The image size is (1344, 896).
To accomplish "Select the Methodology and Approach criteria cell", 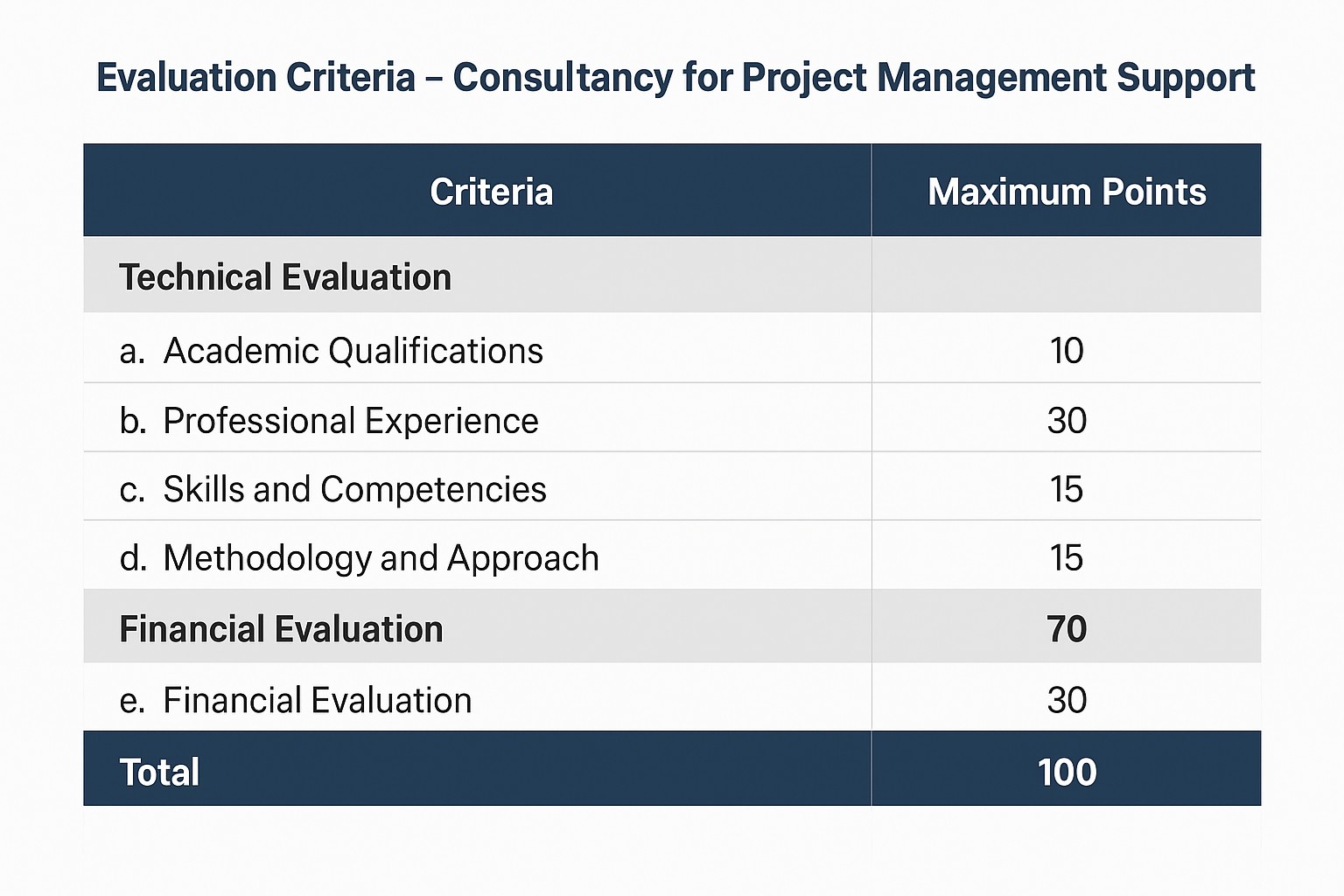I will pyautogui.click(x=381, y=558).
